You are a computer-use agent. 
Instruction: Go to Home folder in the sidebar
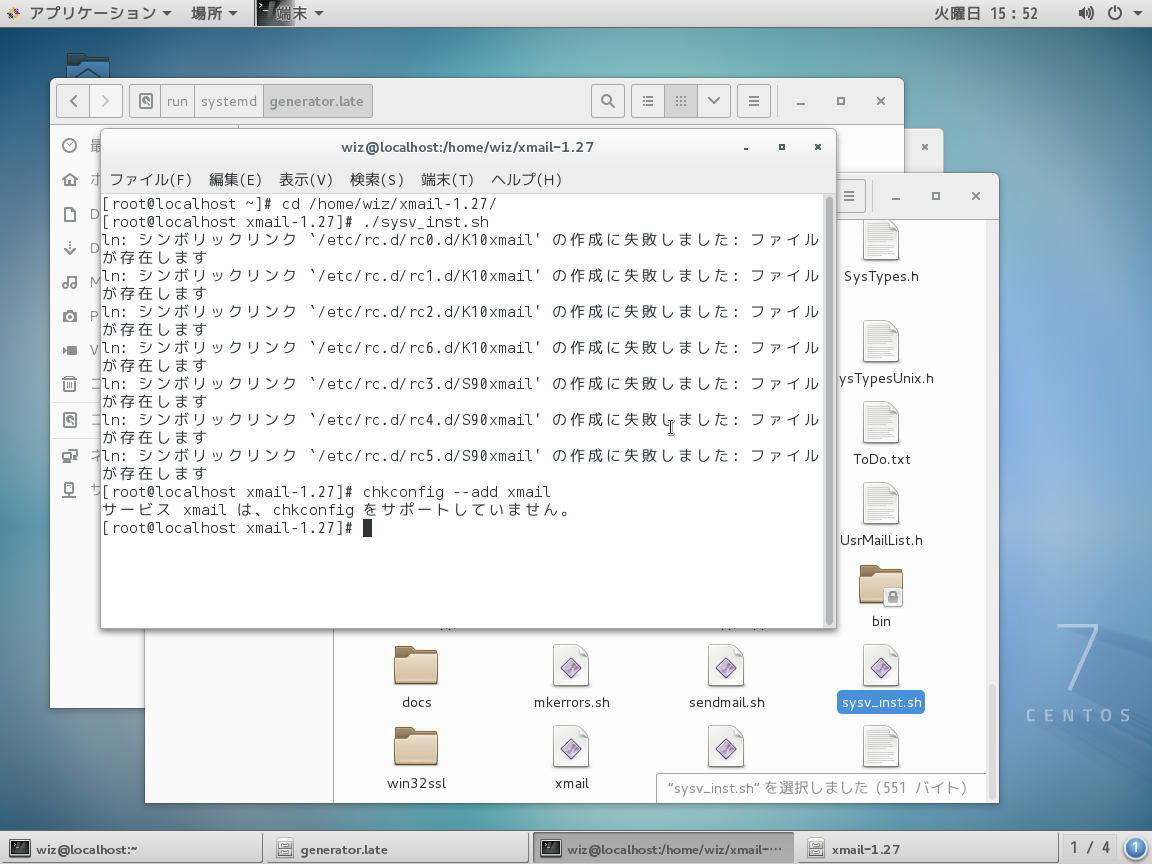click(70, 179)
